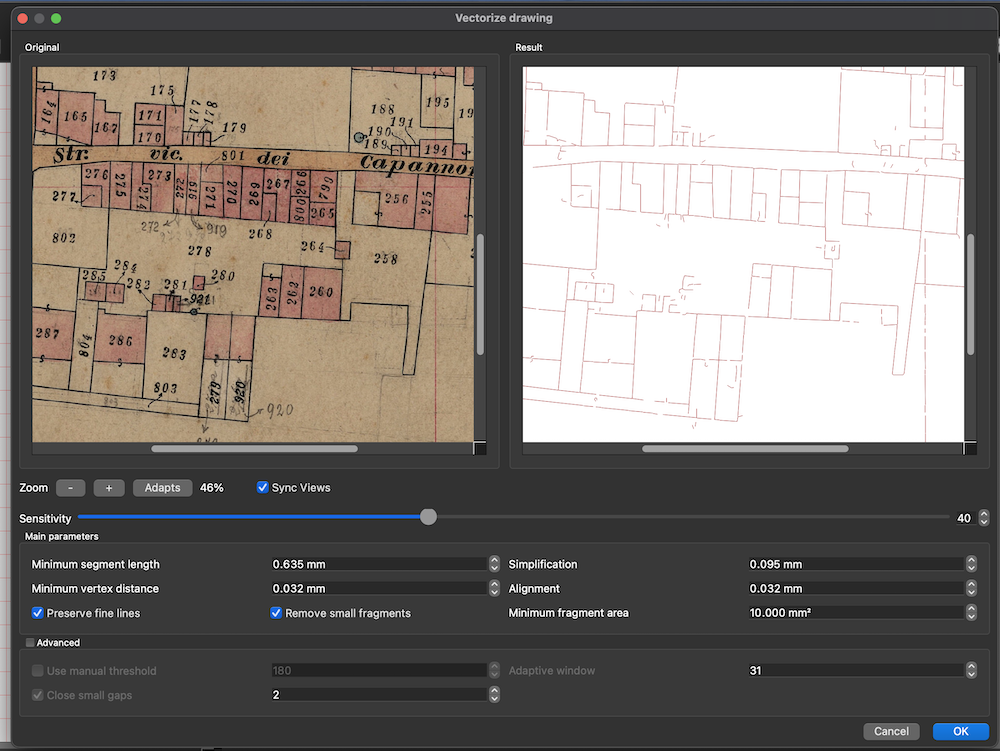Click the Adapts zoom button
The width and height of the screenshot is (1000, 751).
162,488
